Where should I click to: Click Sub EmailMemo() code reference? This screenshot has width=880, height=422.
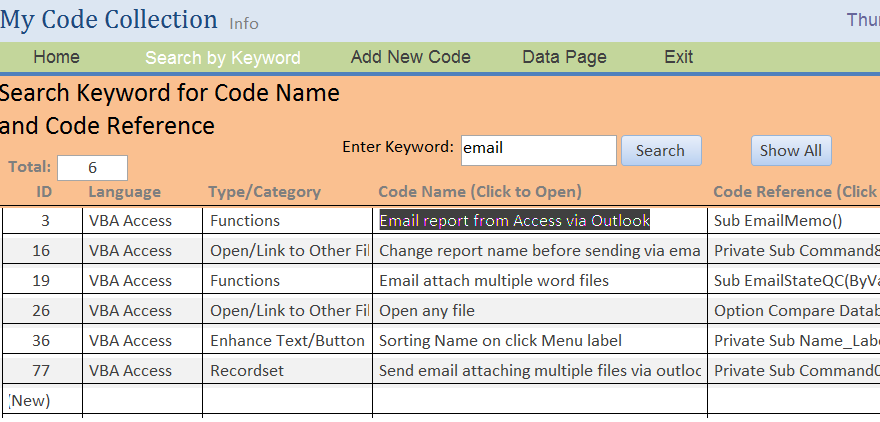(x=778, y=221)
